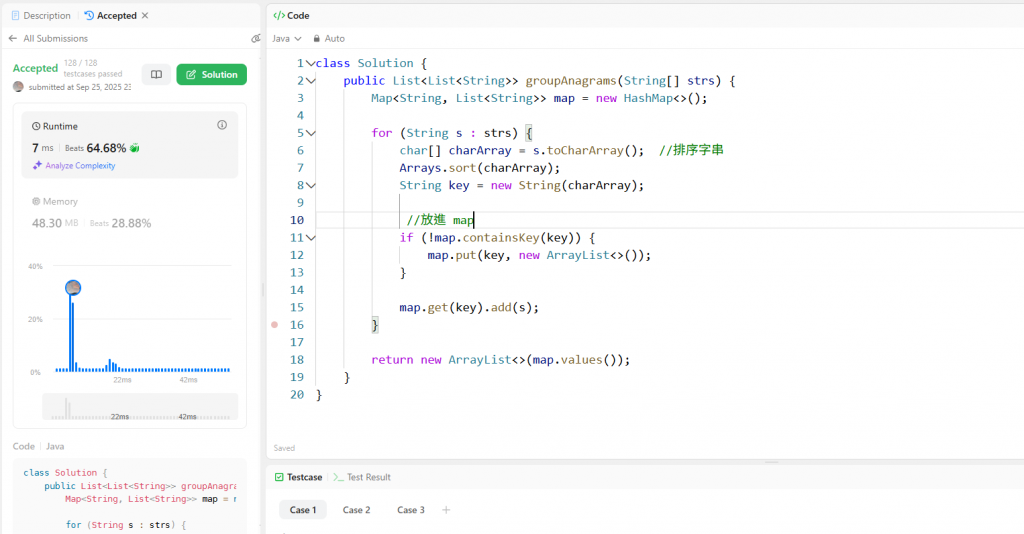Open the Runtime info icon
1024x534 pixels.
(x=222, y=125)
